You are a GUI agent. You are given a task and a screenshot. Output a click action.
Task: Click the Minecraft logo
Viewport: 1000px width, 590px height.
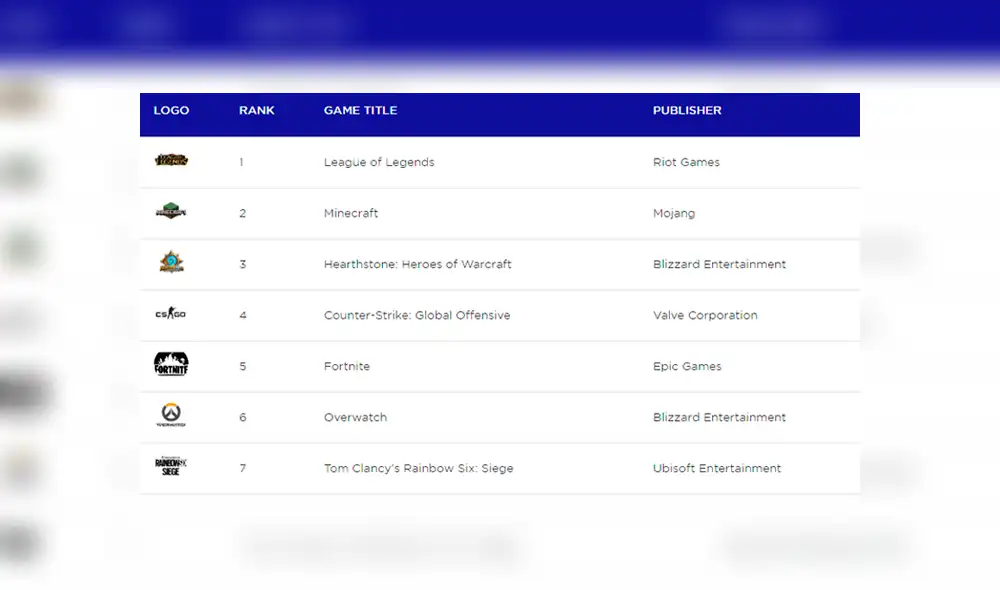170,213
